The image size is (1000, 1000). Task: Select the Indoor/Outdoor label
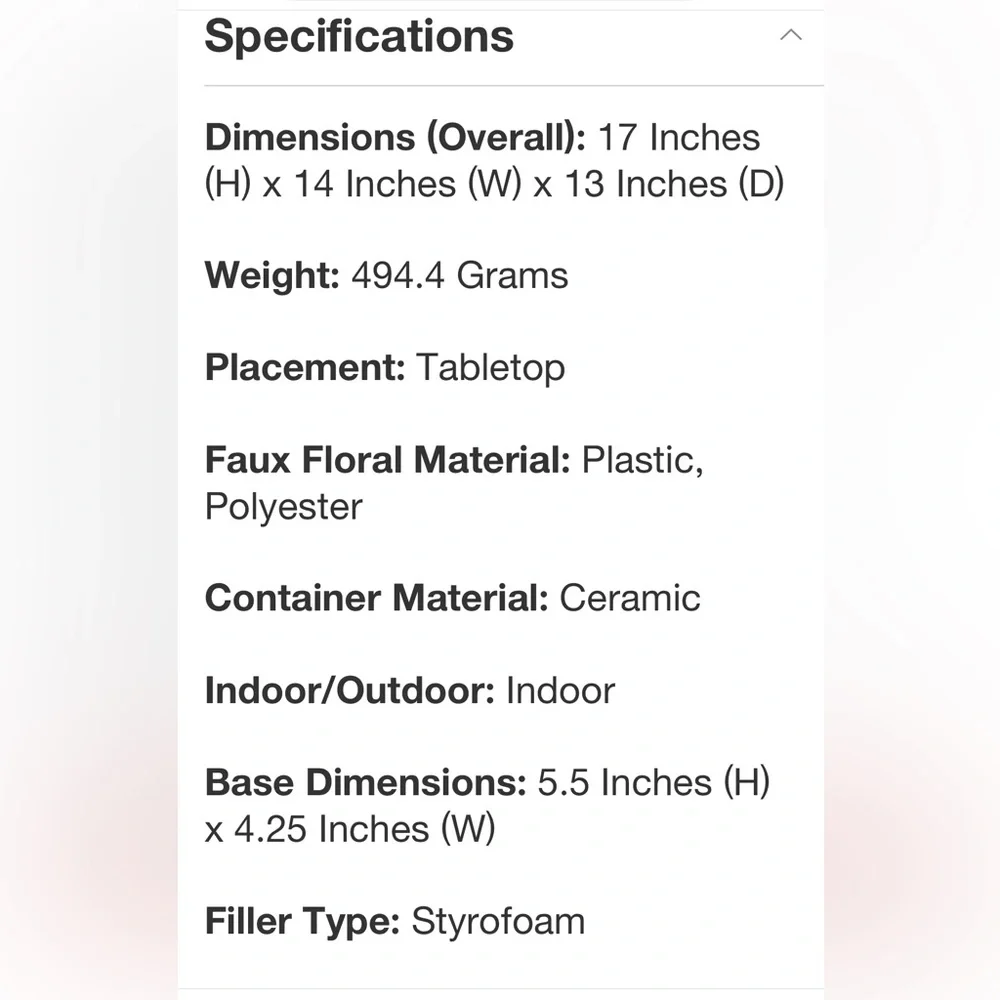pos(350,691)
